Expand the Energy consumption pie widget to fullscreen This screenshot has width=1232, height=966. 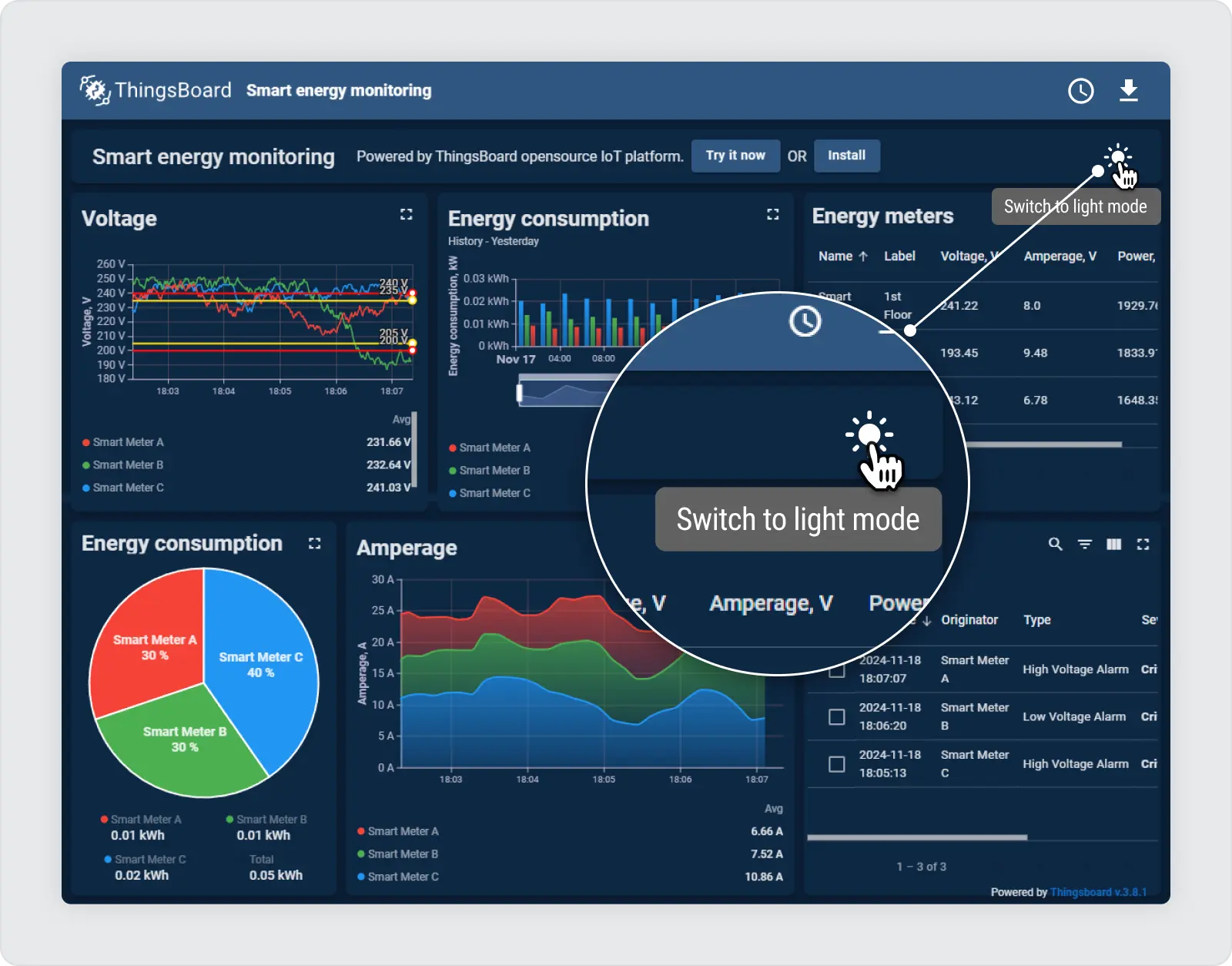point(315,543)
